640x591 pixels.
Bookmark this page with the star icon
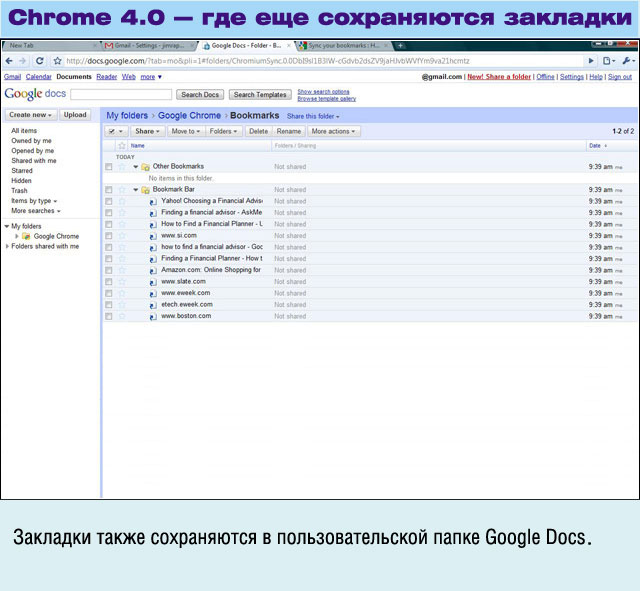pyautogui.click(x=58, y=61)
